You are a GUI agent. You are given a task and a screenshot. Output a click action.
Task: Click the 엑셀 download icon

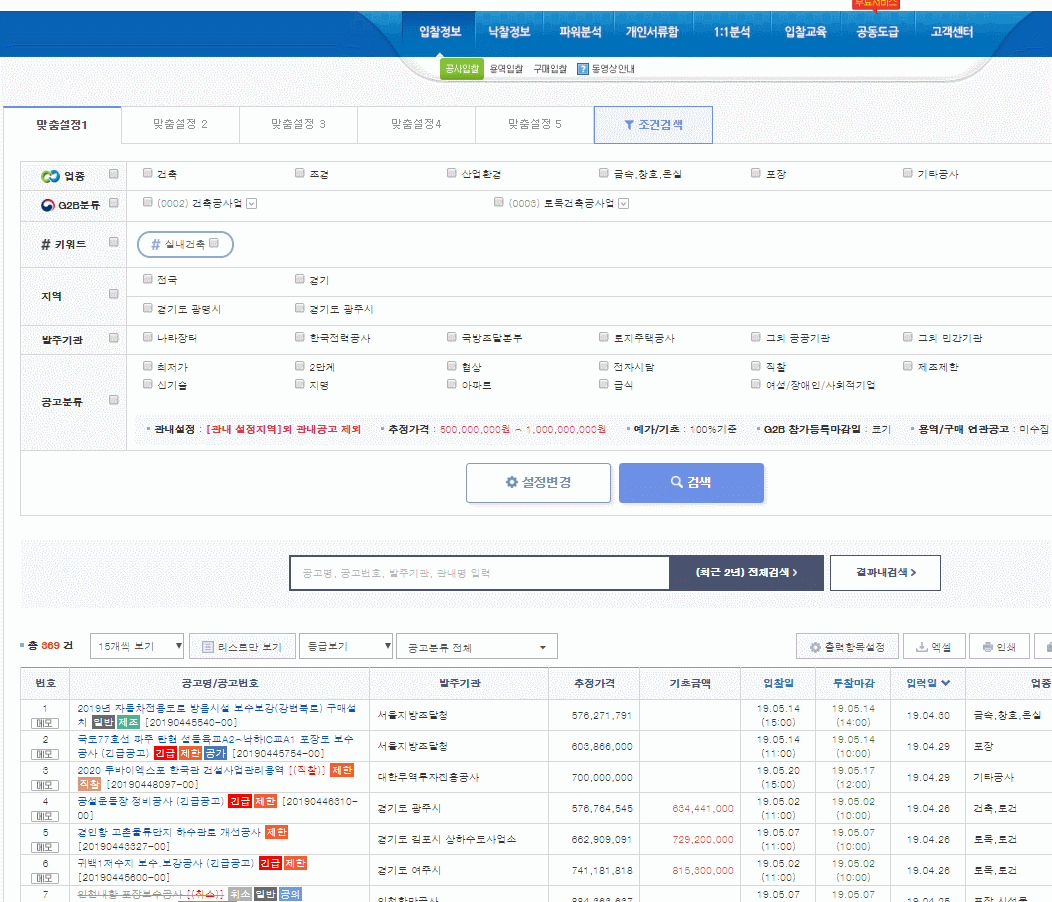(923, 646)
